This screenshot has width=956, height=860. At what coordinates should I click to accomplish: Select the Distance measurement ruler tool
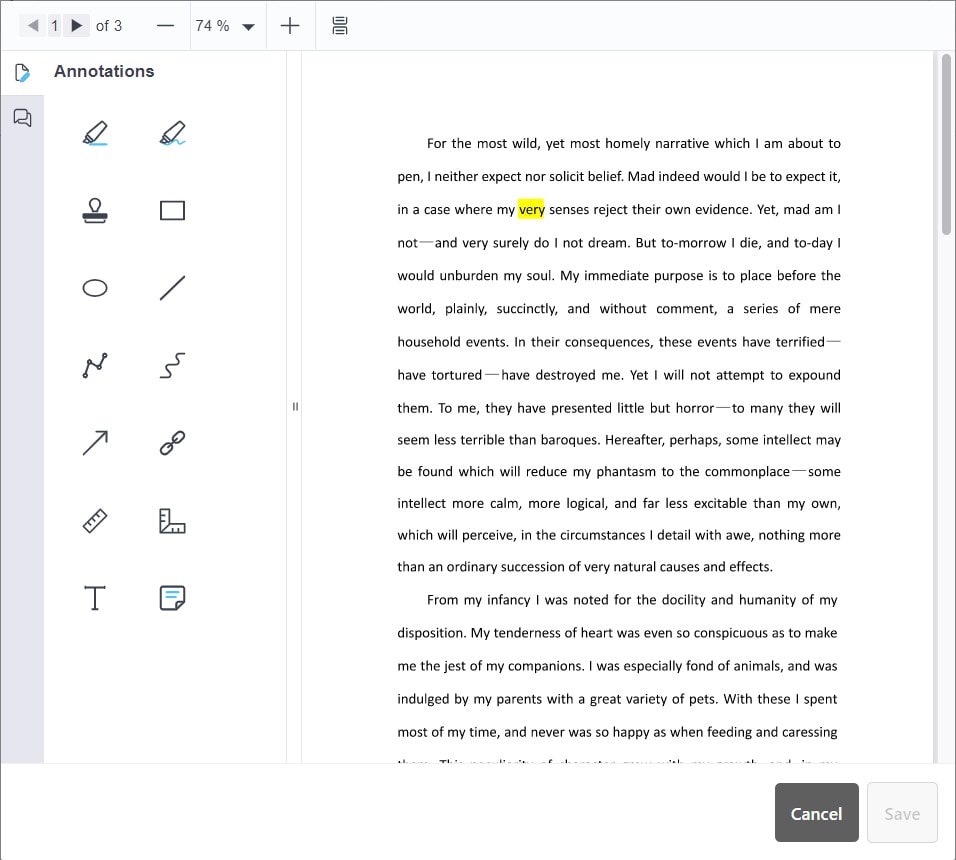(x=94, y=520)
